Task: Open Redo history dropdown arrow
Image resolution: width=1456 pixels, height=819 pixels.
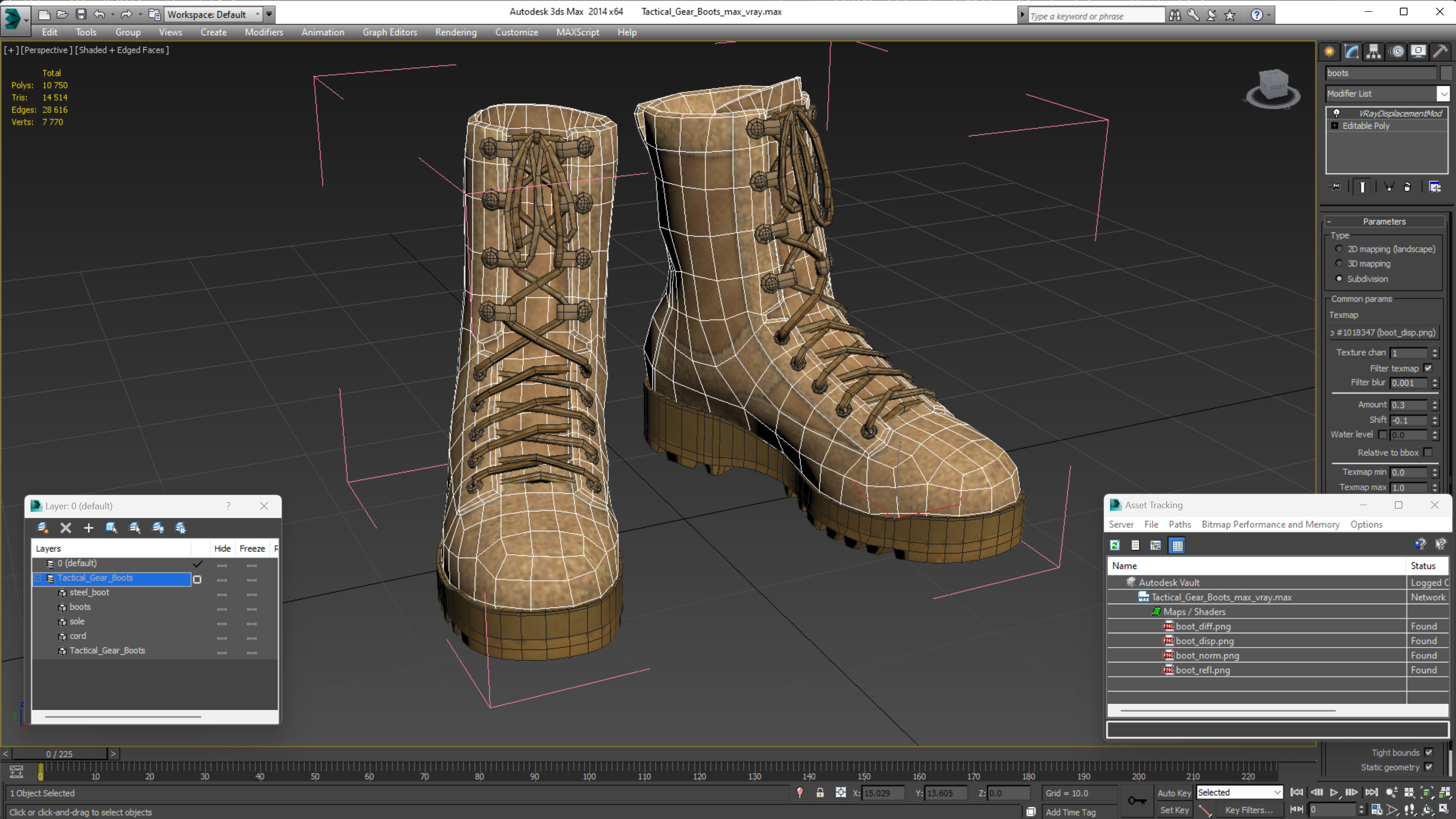Action: tap(140, 14)
